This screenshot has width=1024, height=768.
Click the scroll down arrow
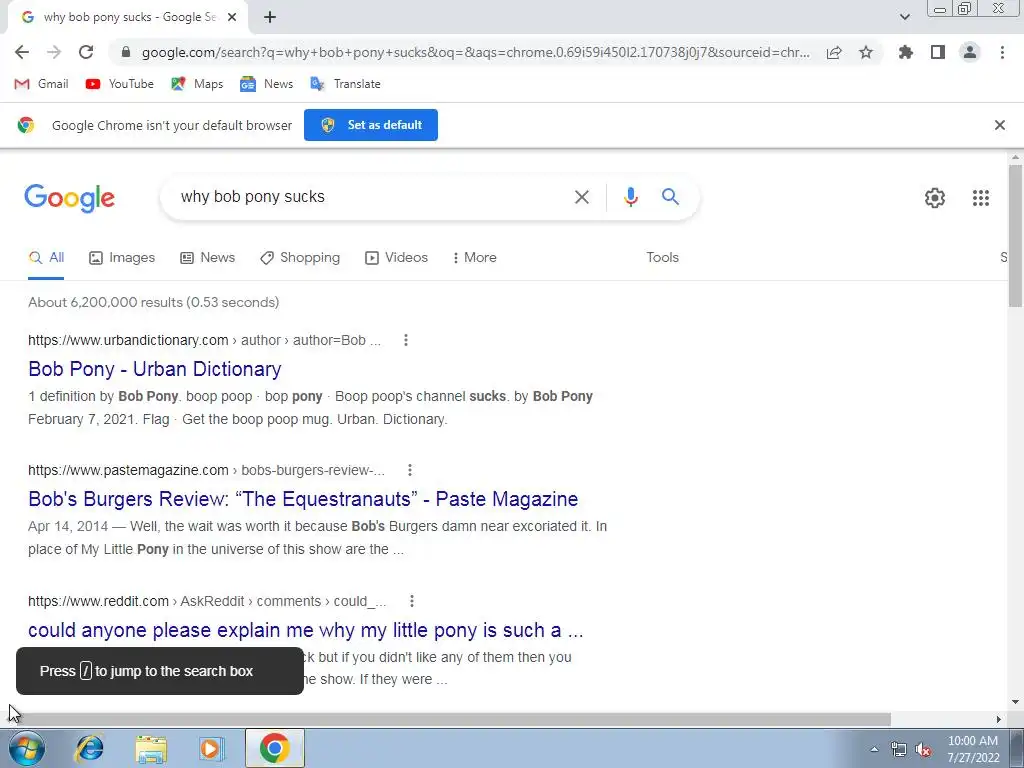pos(1016,702)
